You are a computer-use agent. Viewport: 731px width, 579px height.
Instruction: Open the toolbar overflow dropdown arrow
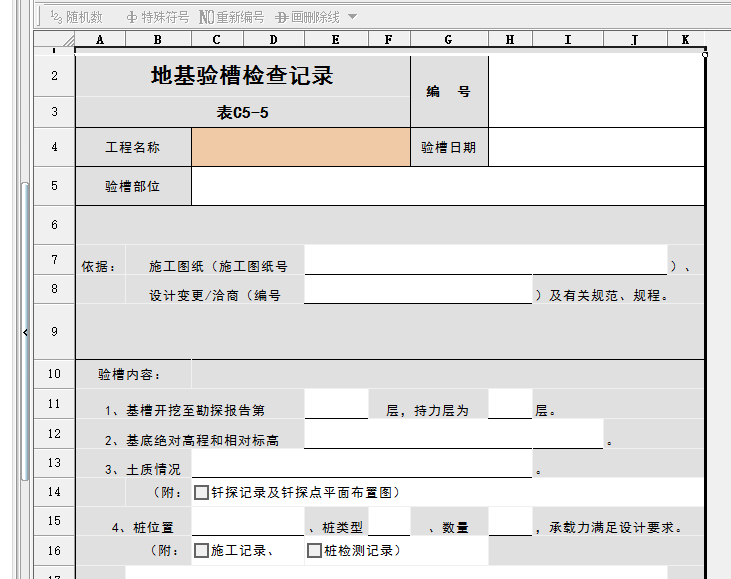(352, 17)
